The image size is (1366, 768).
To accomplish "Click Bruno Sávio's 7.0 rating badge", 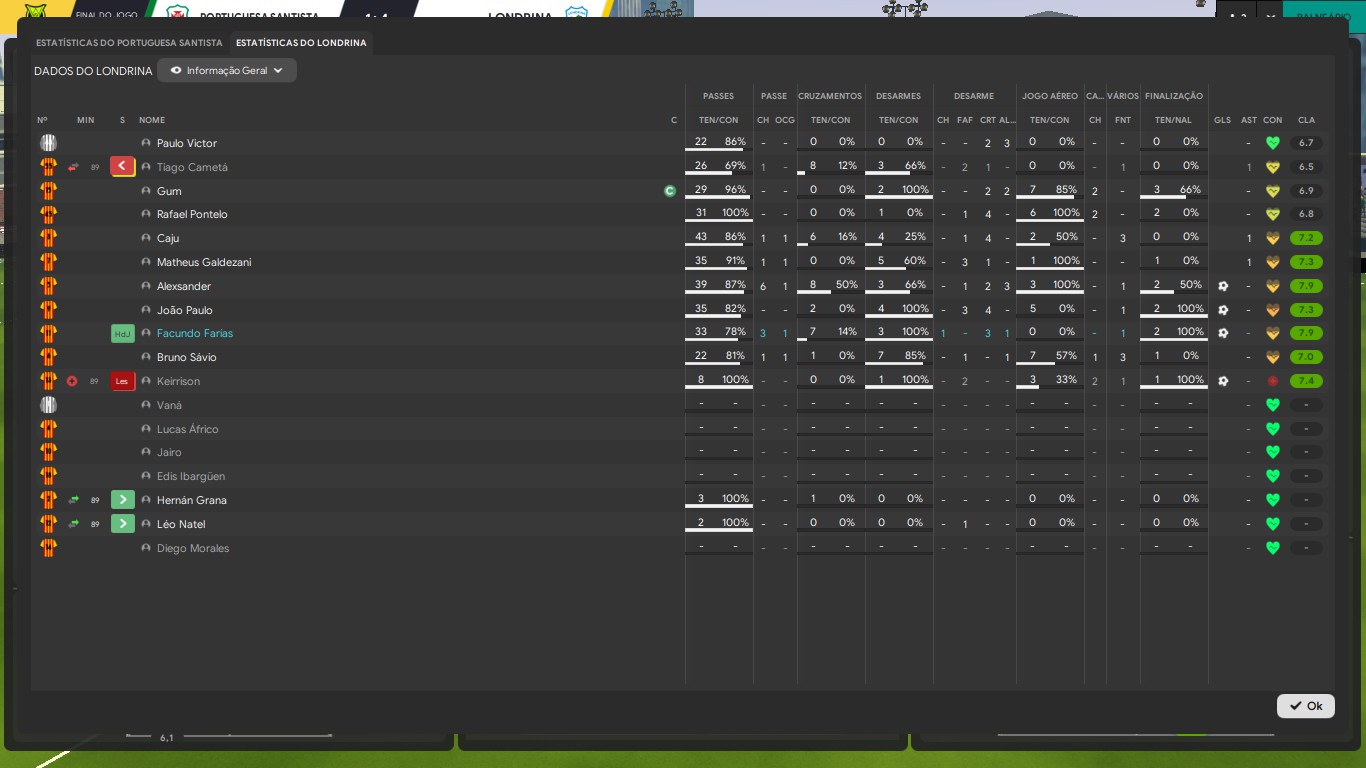I will point(1306,357).
